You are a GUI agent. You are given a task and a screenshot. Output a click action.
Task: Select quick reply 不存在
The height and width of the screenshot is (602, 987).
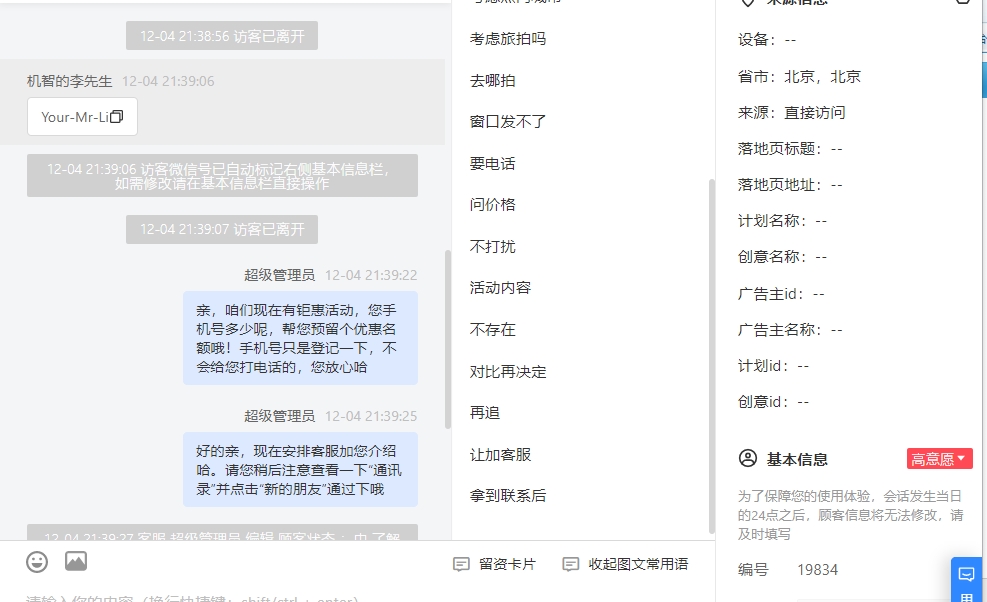(x=492, y=329)
